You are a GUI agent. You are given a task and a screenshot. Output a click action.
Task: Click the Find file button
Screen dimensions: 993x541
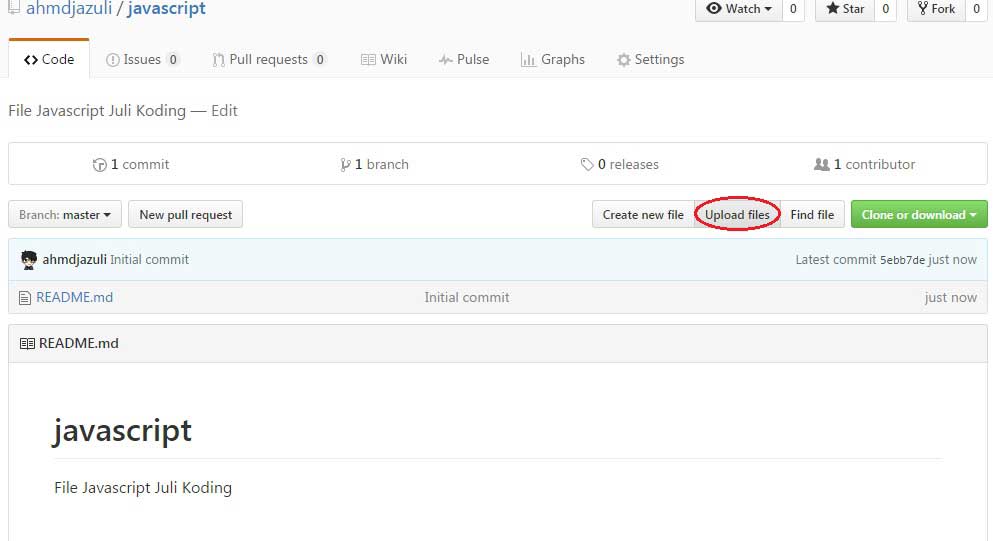coord(813,215)
